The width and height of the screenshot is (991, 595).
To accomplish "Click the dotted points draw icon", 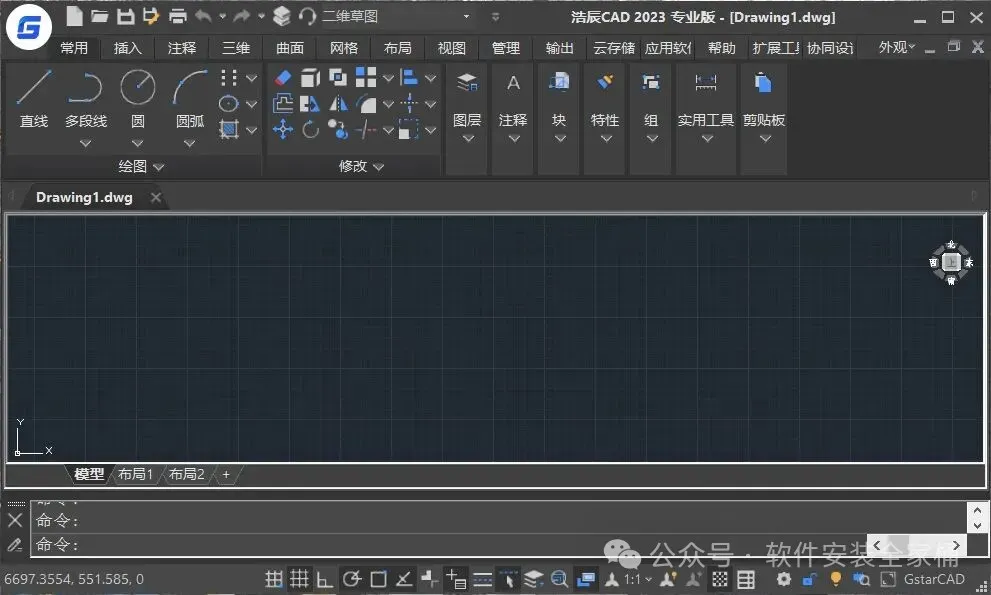I will click(x=229, y=78).
